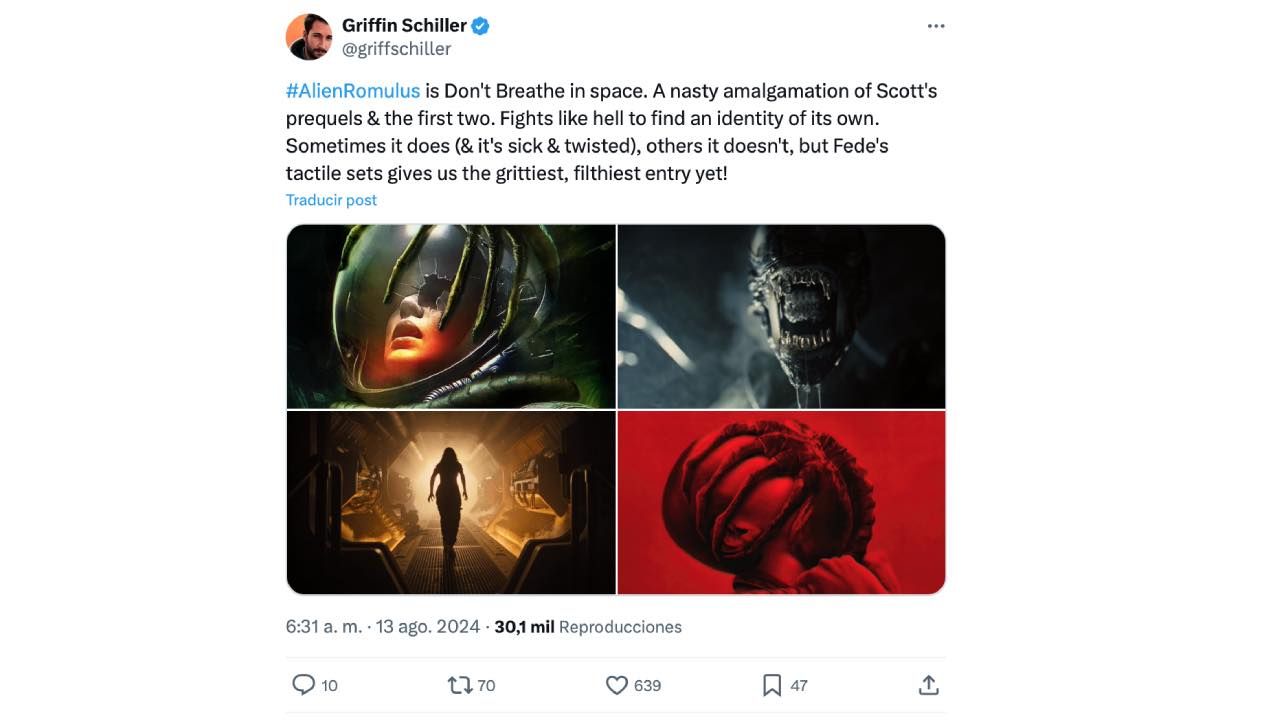Click the 30,1 mil Reproducciones count
Image resolution: width=1280 pixels, height=720 pixels.
click(588, 627)
